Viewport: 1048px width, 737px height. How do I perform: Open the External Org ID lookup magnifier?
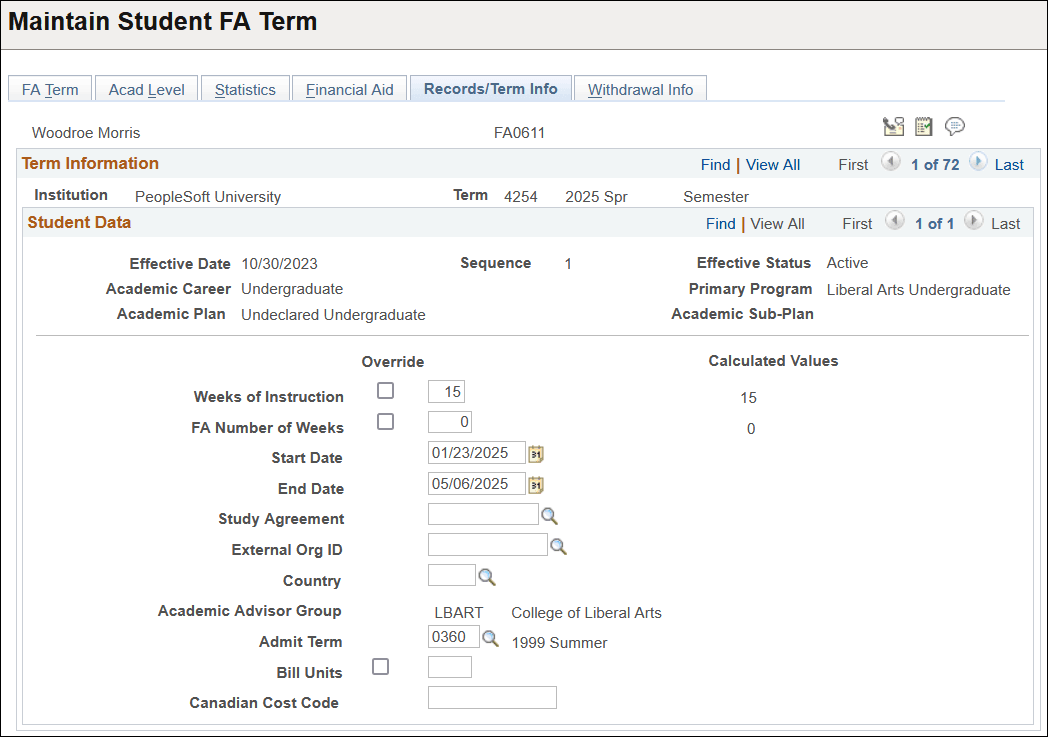pos(558,545)
